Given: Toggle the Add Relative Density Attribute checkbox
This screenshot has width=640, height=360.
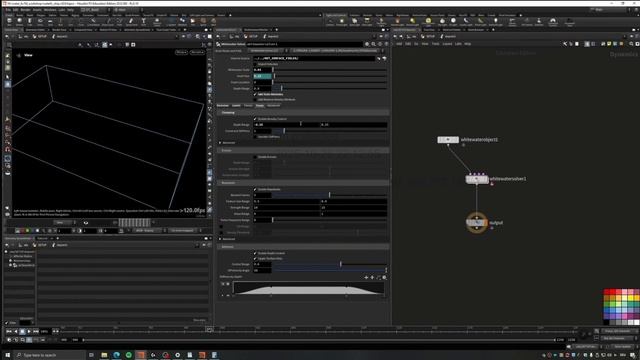Looking at the screenshot, I should (x=255, y=100).
